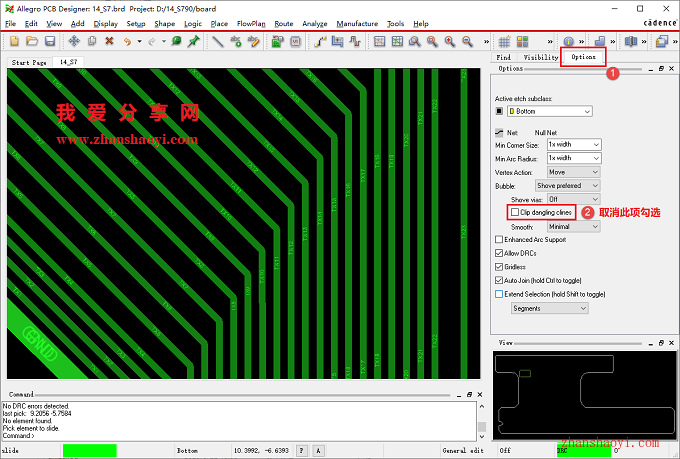Click the yellow Bottom layer color swatch
This screenshot has height=459, width=680.
pyautogui.click(x=512, y=111)
